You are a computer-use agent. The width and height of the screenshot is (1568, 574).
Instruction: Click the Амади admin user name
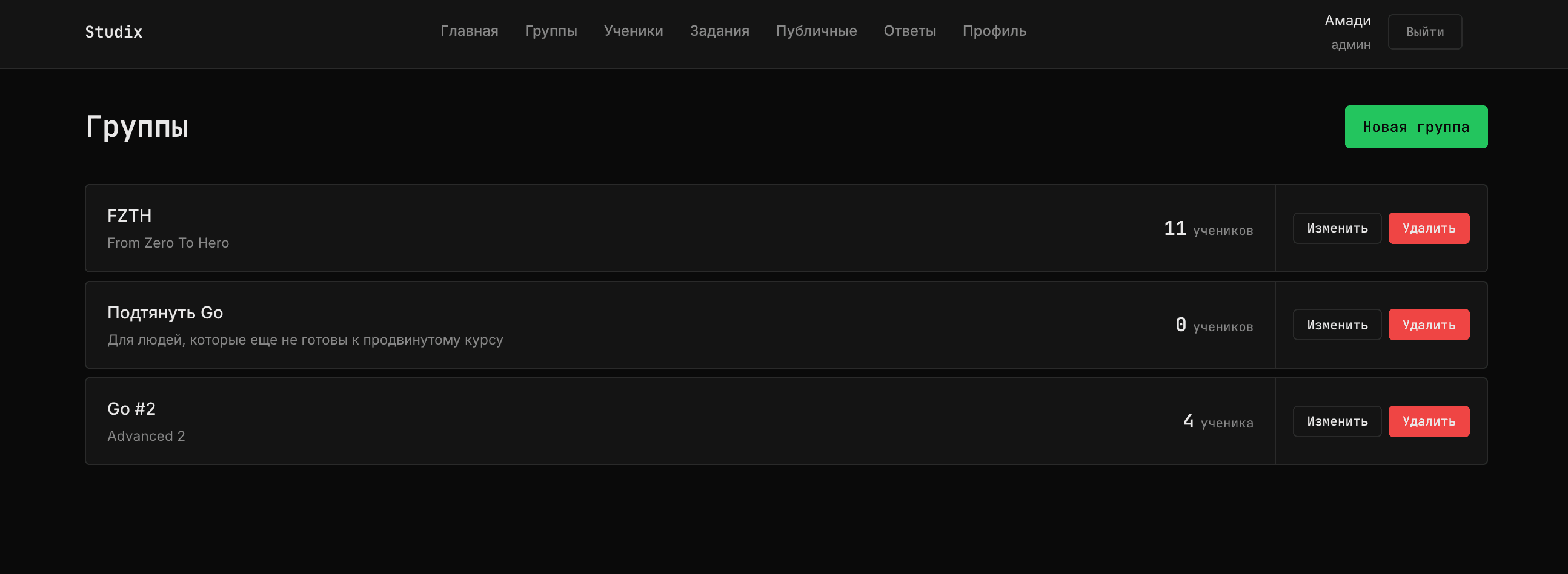pyautogui.click(x=1347, y=21)
